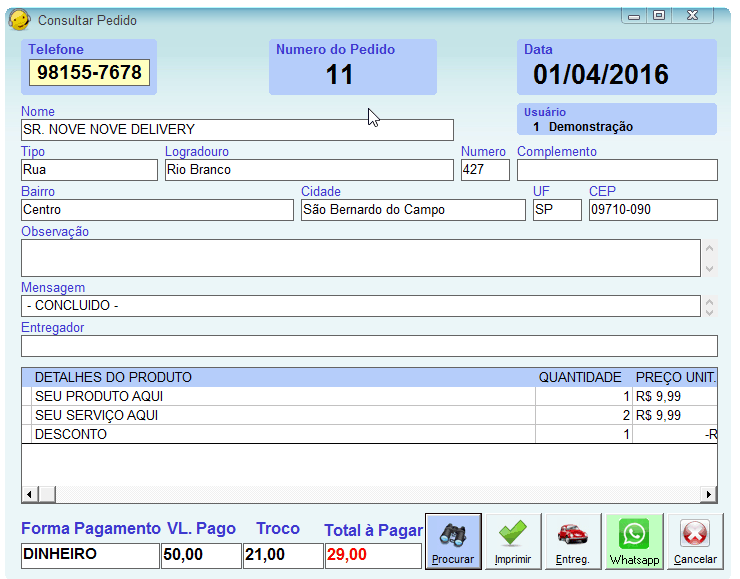Click the Cancelar red X button

click(695, 541)
